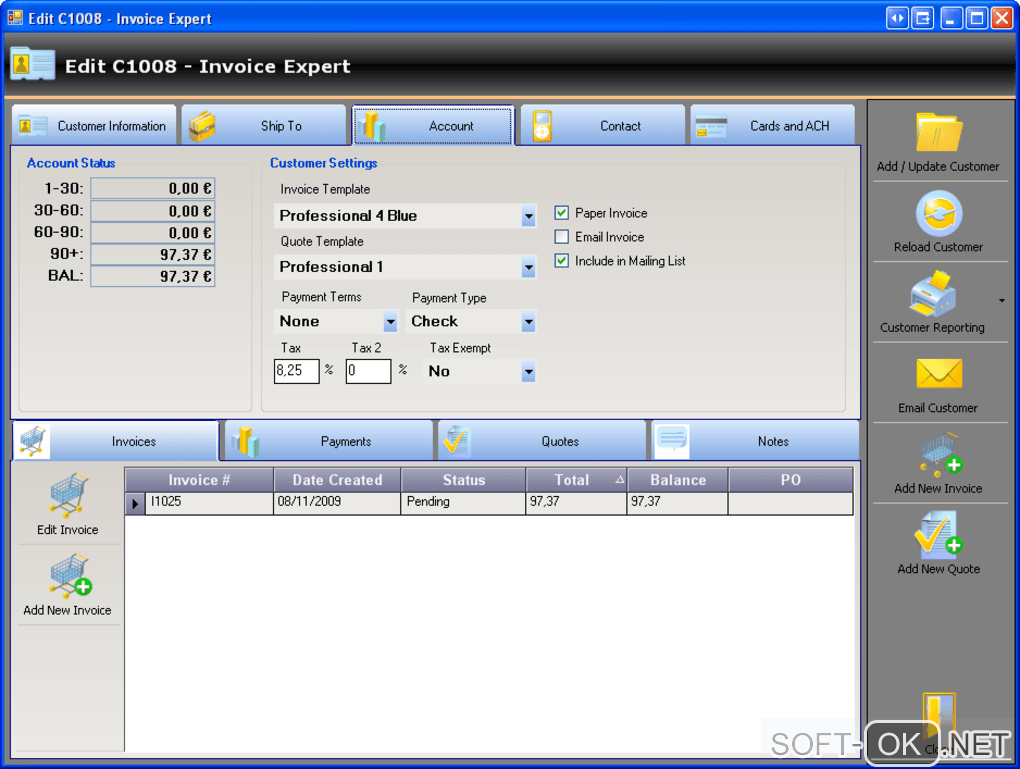This screenshot has height=769, width=1020.
Task: Toggle Include in Mailing List checkbox
Action: coord(561,260)
